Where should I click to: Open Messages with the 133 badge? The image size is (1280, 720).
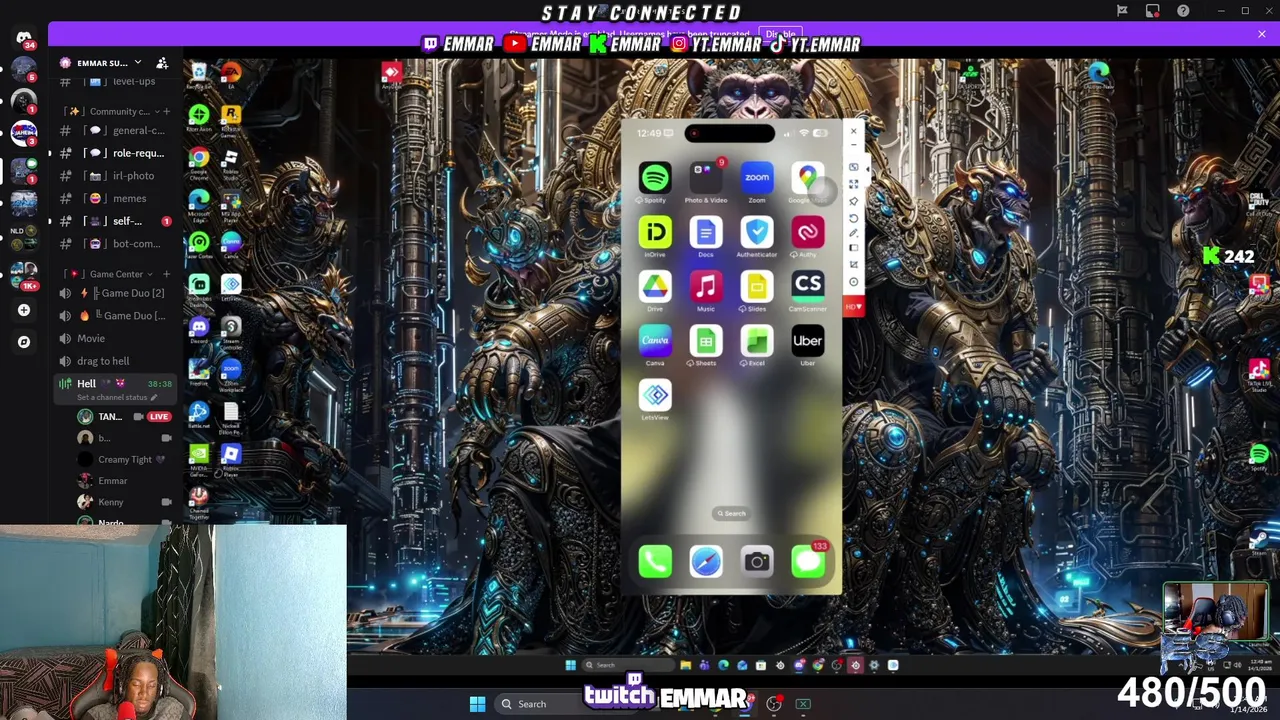[x=808, y=562]
